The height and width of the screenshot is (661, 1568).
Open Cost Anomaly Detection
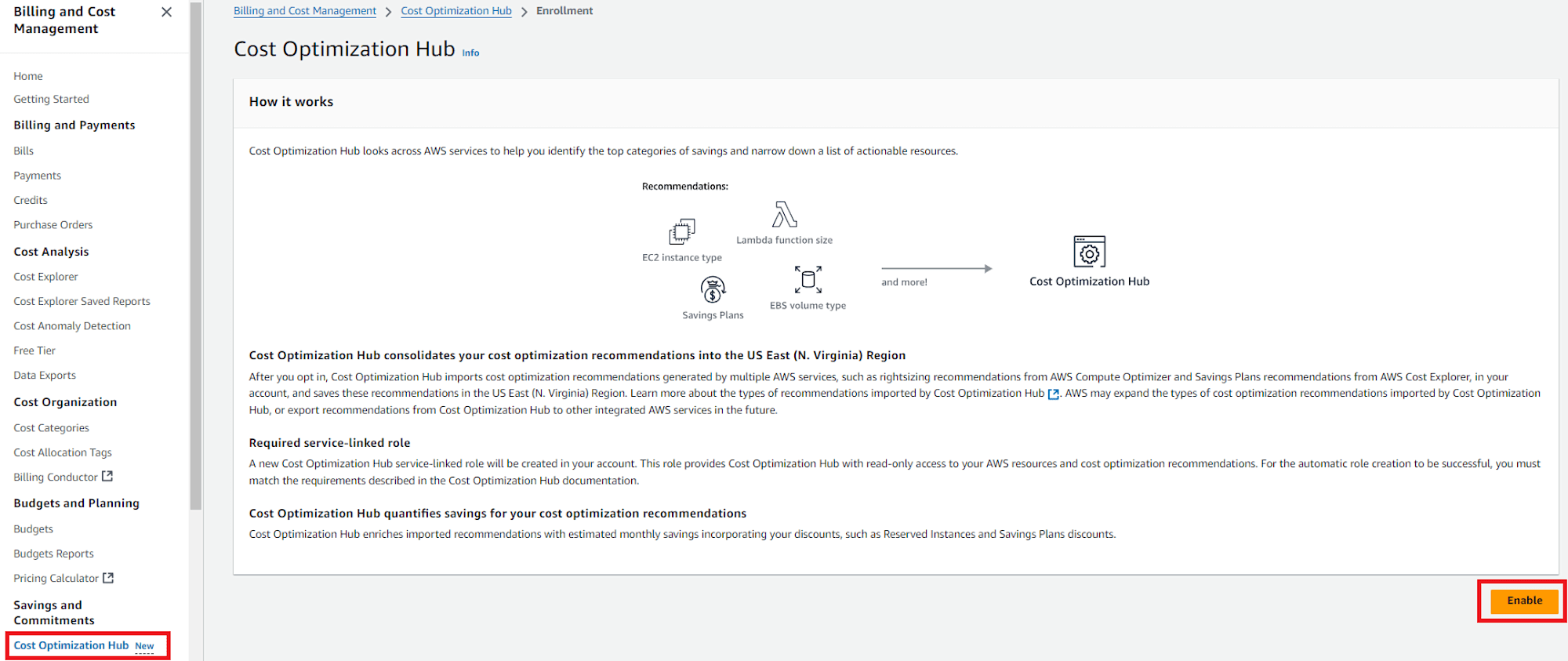72,325
